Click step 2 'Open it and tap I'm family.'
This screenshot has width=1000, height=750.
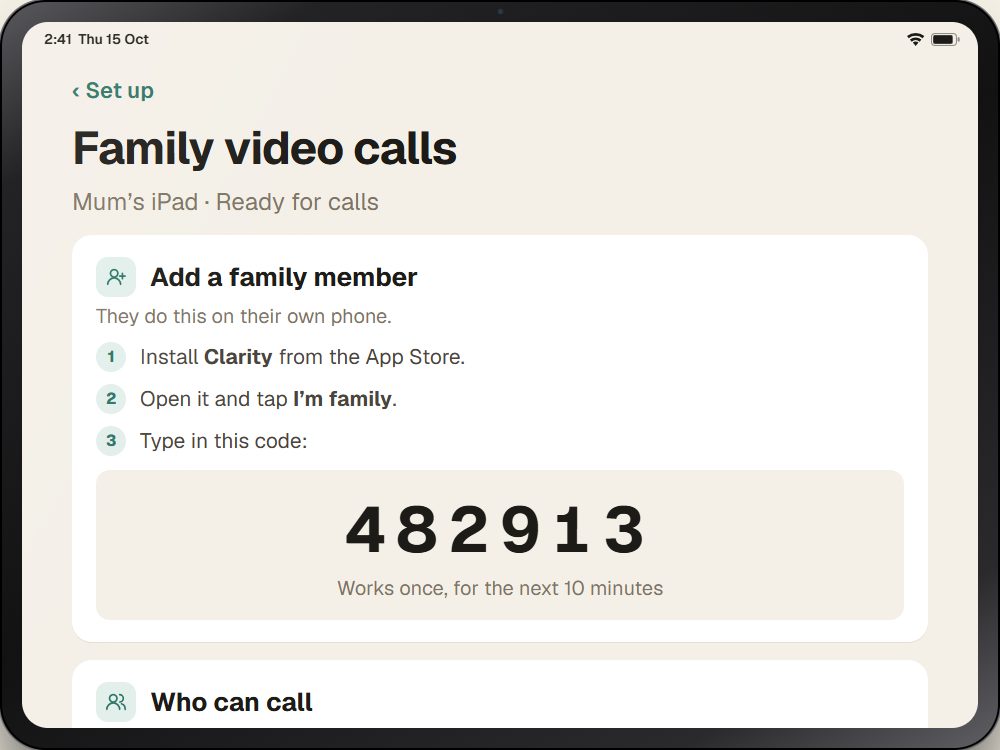(x=268, y=399)
